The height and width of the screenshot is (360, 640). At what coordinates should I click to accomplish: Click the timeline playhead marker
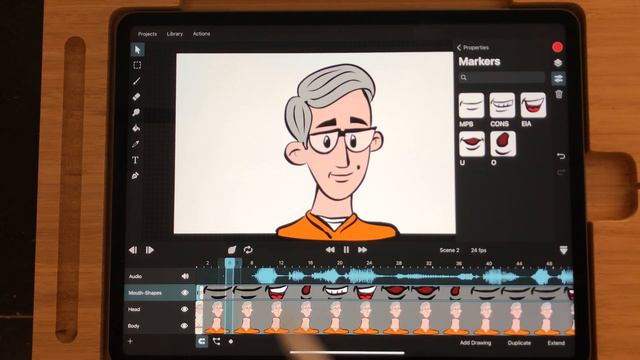click(x=230, y=263)
